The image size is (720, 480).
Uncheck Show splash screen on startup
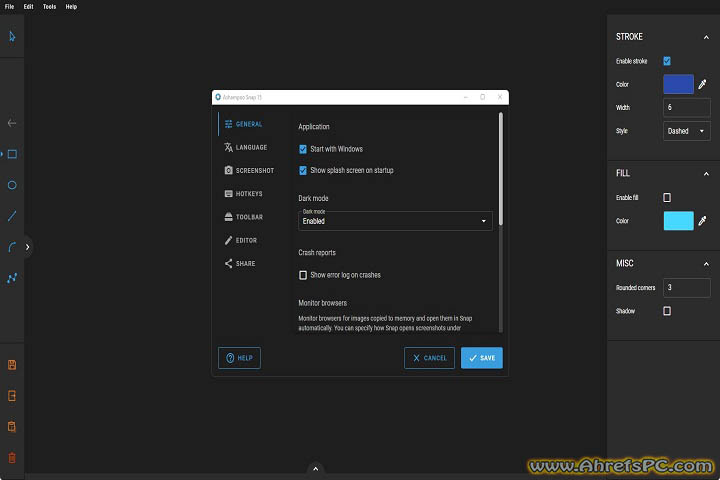pyautogui.click(x=303, y=170)
